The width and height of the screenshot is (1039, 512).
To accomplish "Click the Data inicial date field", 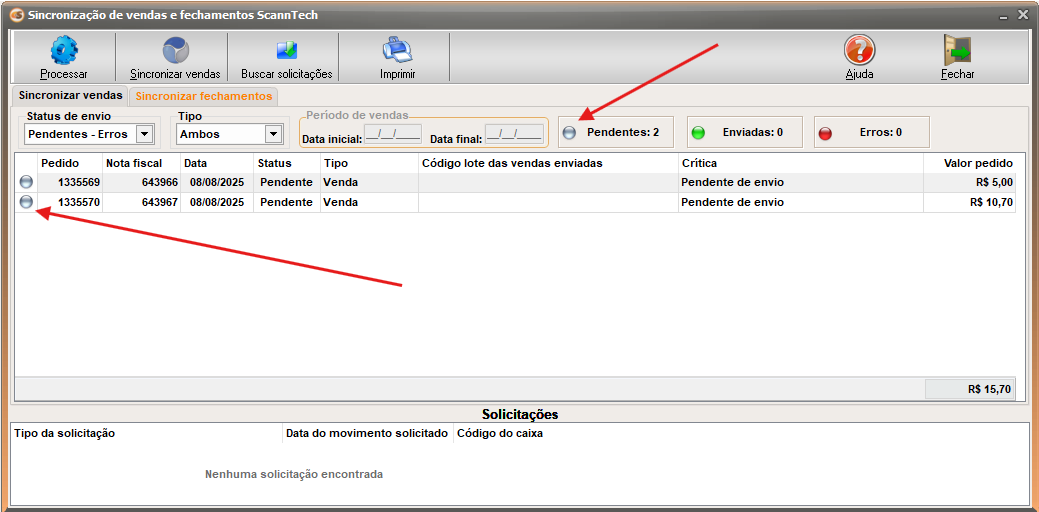I will tap(392, 134).
